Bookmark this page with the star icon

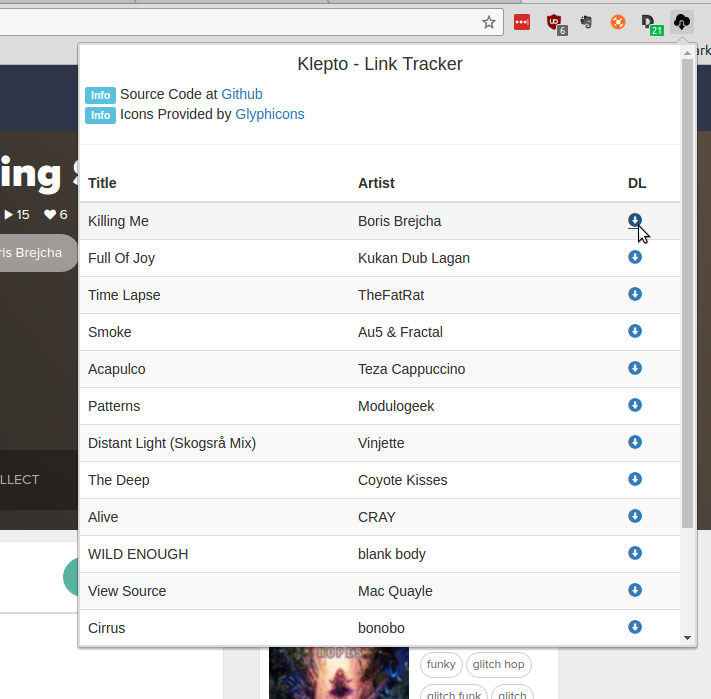click(489, 22)
